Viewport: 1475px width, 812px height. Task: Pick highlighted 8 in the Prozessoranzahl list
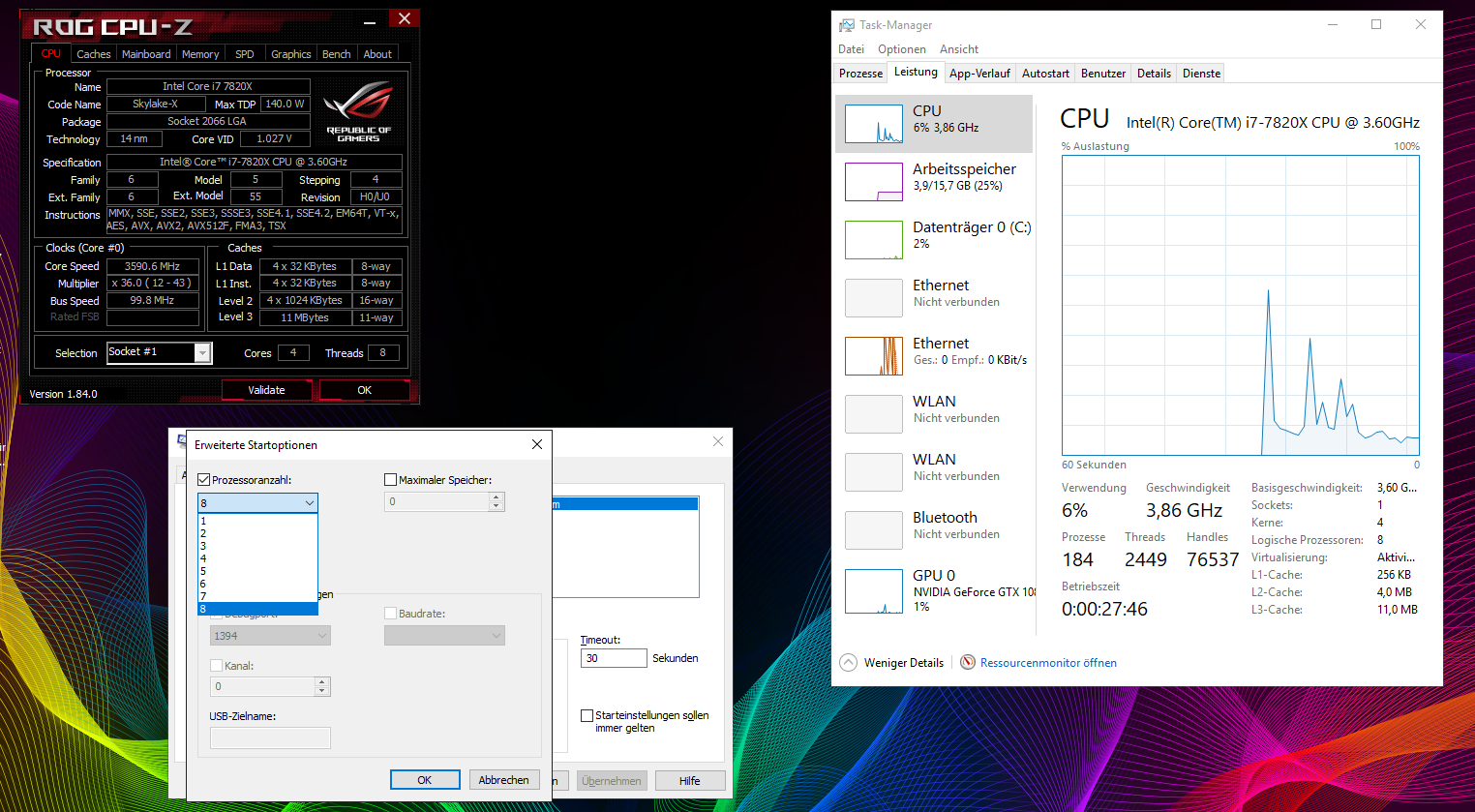coord(257,609)
